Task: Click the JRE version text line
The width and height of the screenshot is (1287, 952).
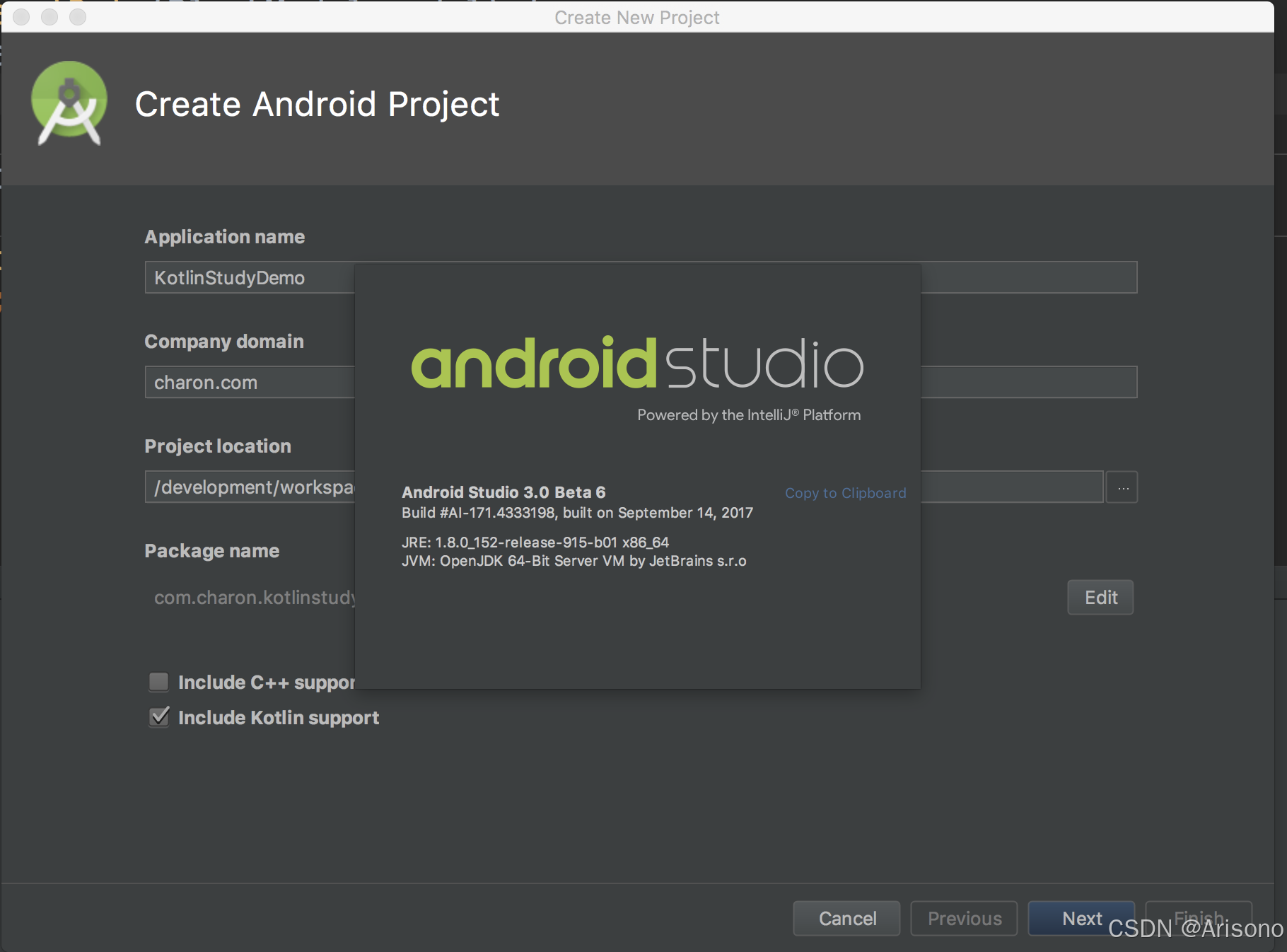Action: [535, 542]
